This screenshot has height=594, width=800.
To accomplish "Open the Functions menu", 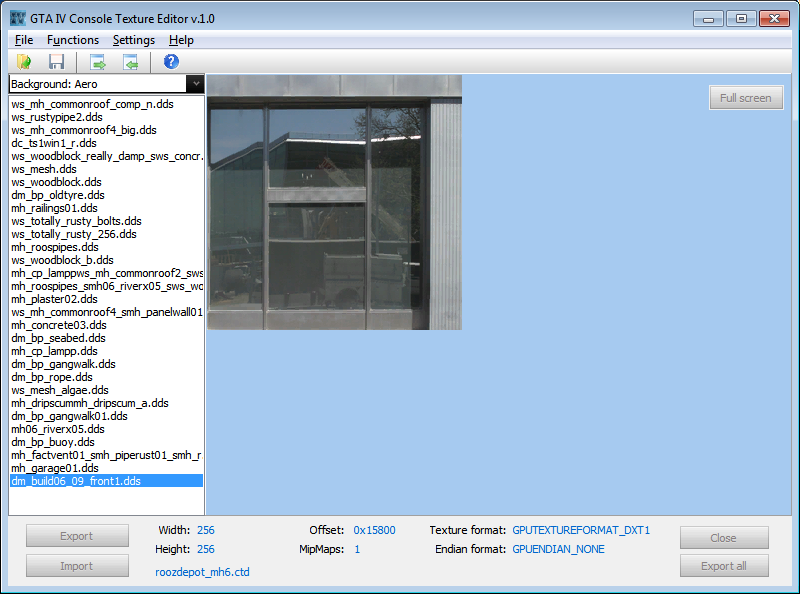I will (x=73, y=40).
